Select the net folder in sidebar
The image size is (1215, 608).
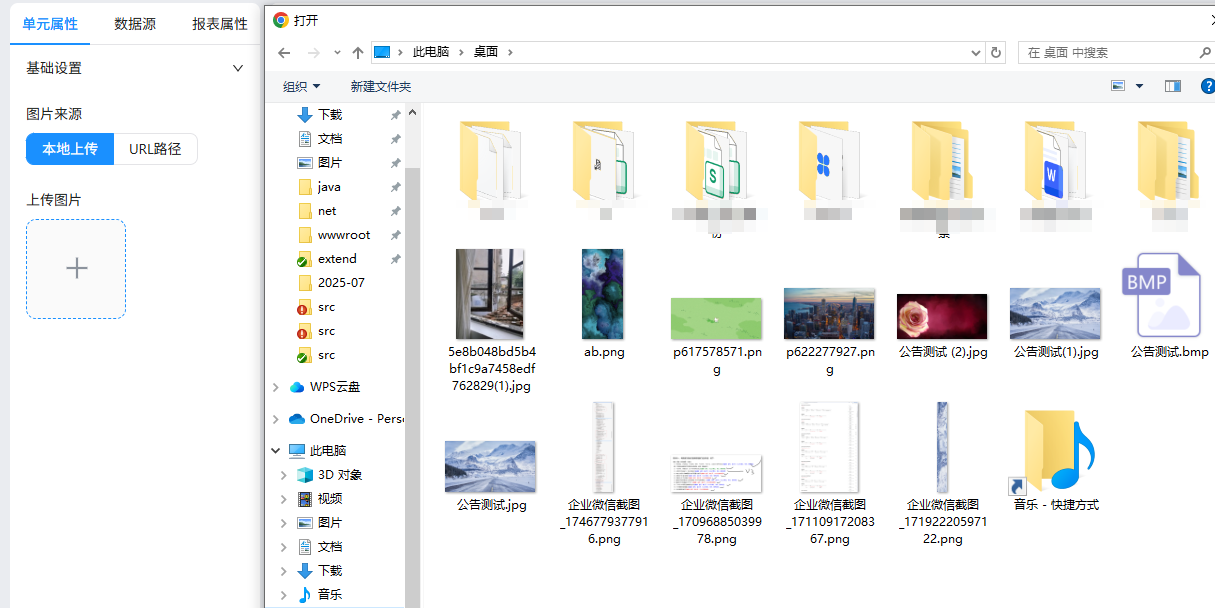pos(327,211)
